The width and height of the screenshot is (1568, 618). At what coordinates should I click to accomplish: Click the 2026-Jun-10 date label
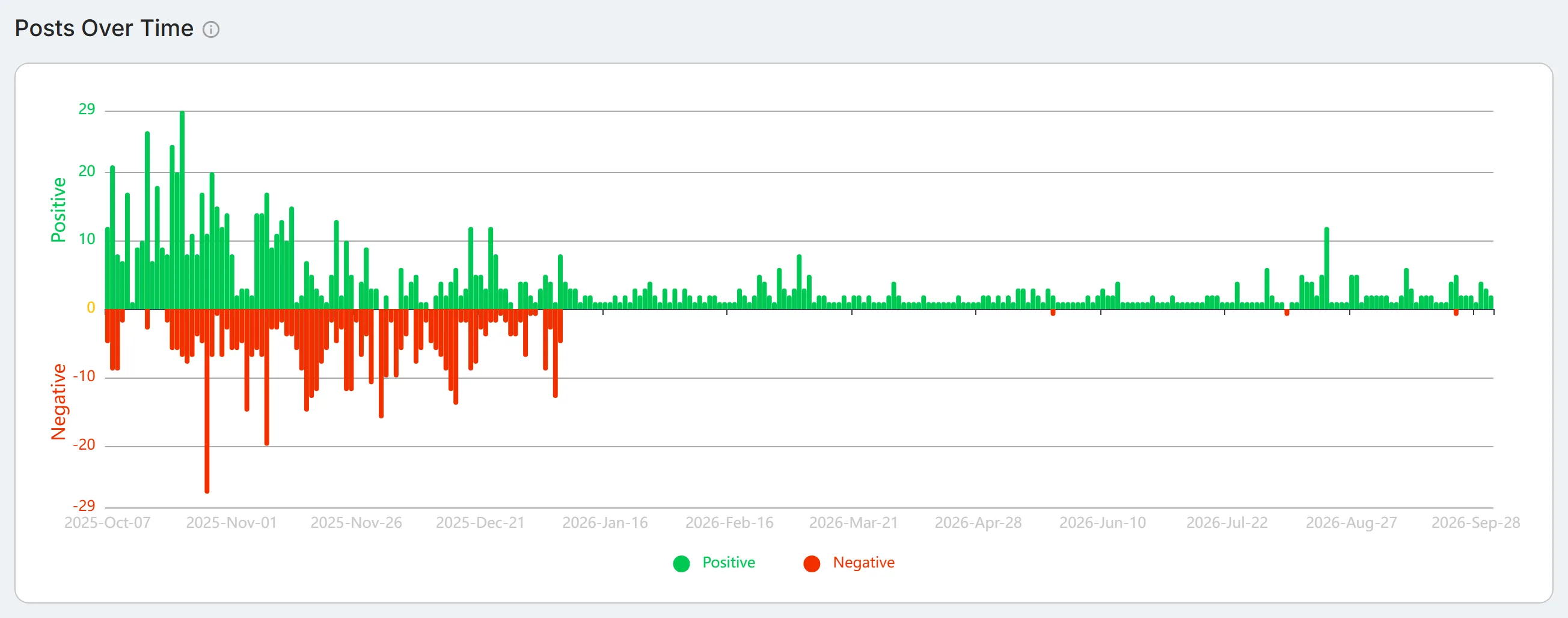(x=1102, y=523)
